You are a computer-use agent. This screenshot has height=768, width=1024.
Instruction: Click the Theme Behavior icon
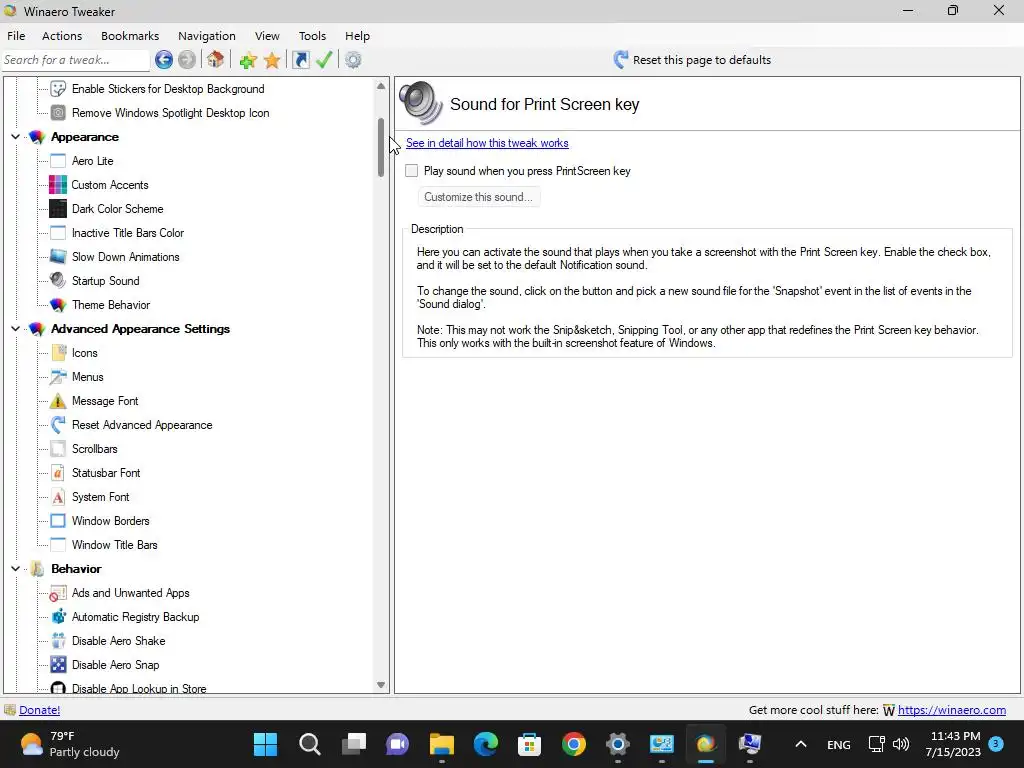pos(58,305)
